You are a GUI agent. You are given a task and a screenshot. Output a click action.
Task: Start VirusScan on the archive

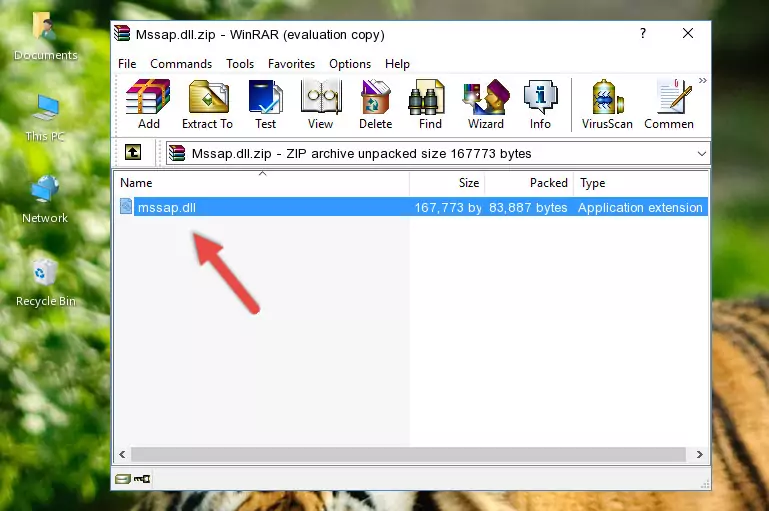pyautogui.click(x=607, y=104)
